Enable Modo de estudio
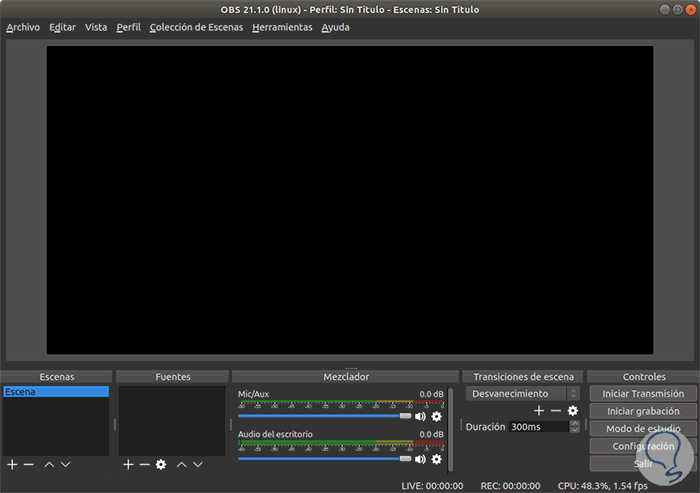Screen dimensions: 700x493 (x=643, y=429)
